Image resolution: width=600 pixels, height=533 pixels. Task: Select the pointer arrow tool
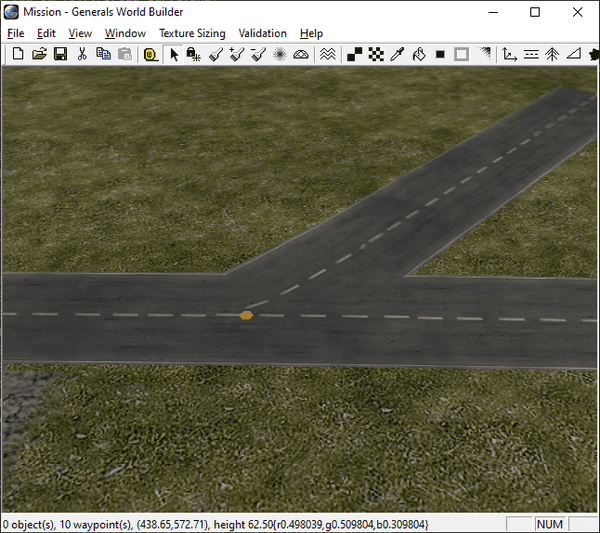174,54
